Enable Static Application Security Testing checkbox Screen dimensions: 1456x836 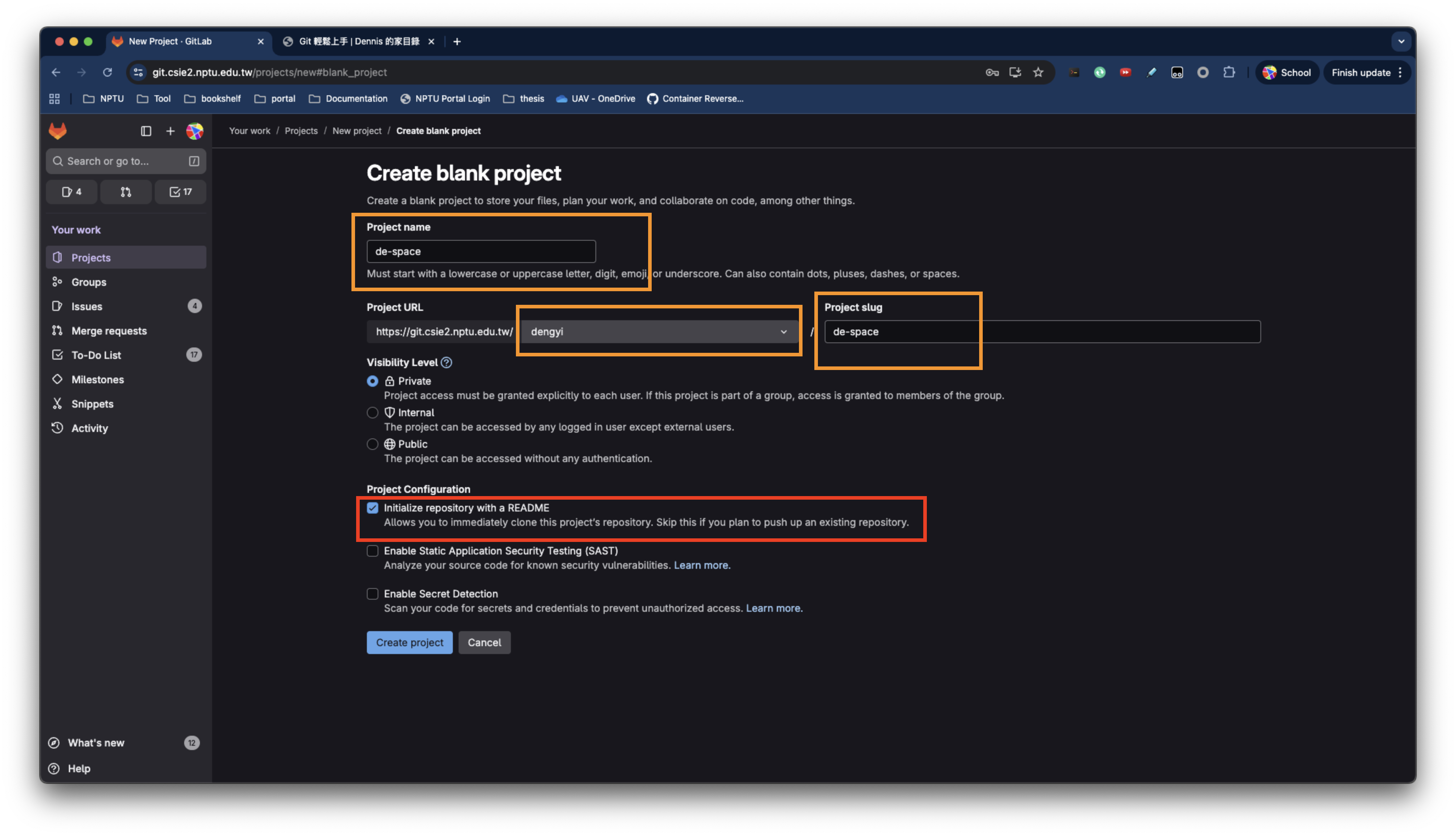(x=373, y=551)
